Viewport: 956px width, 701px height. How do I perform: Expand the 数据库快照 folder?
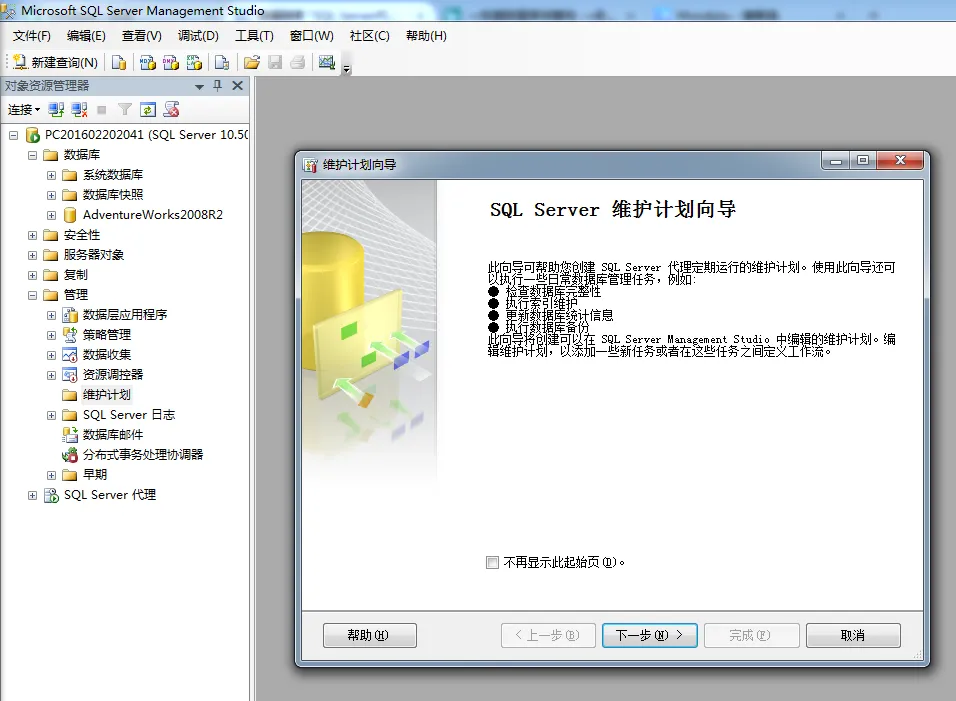tap(51, 196)
